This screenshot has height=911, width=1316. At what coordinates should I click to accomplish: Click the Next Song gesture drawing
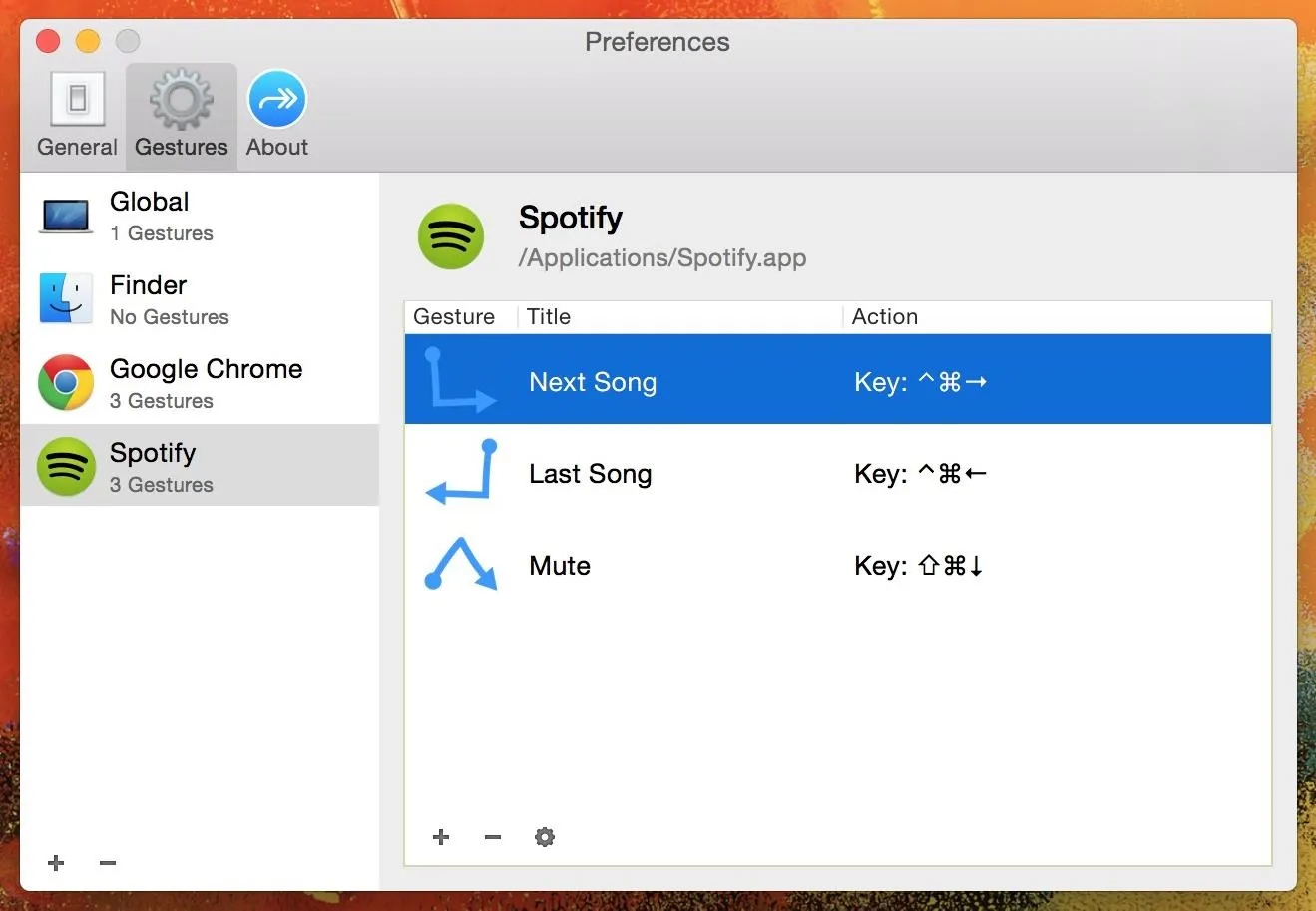[460, 380]
